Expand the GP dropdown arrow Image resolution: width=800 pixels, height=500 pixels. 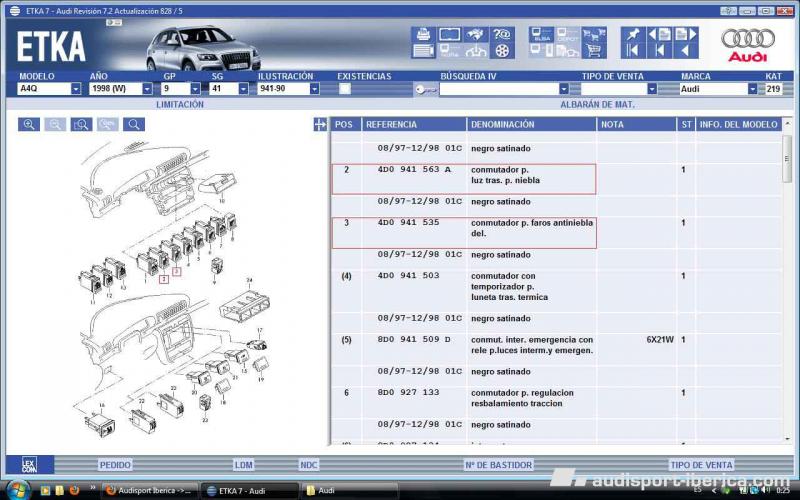point(195,89)
